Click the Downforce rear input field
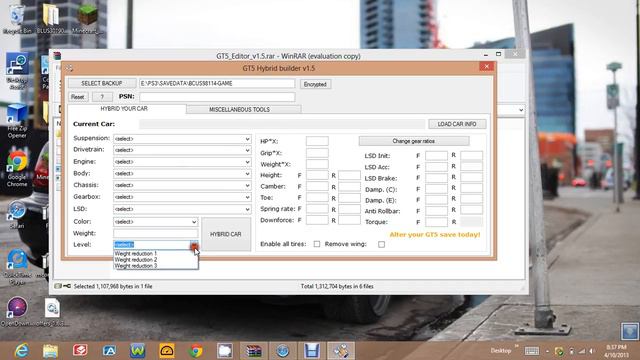The height and width of the screenshot is (360, 640). [x=349, y=220]
